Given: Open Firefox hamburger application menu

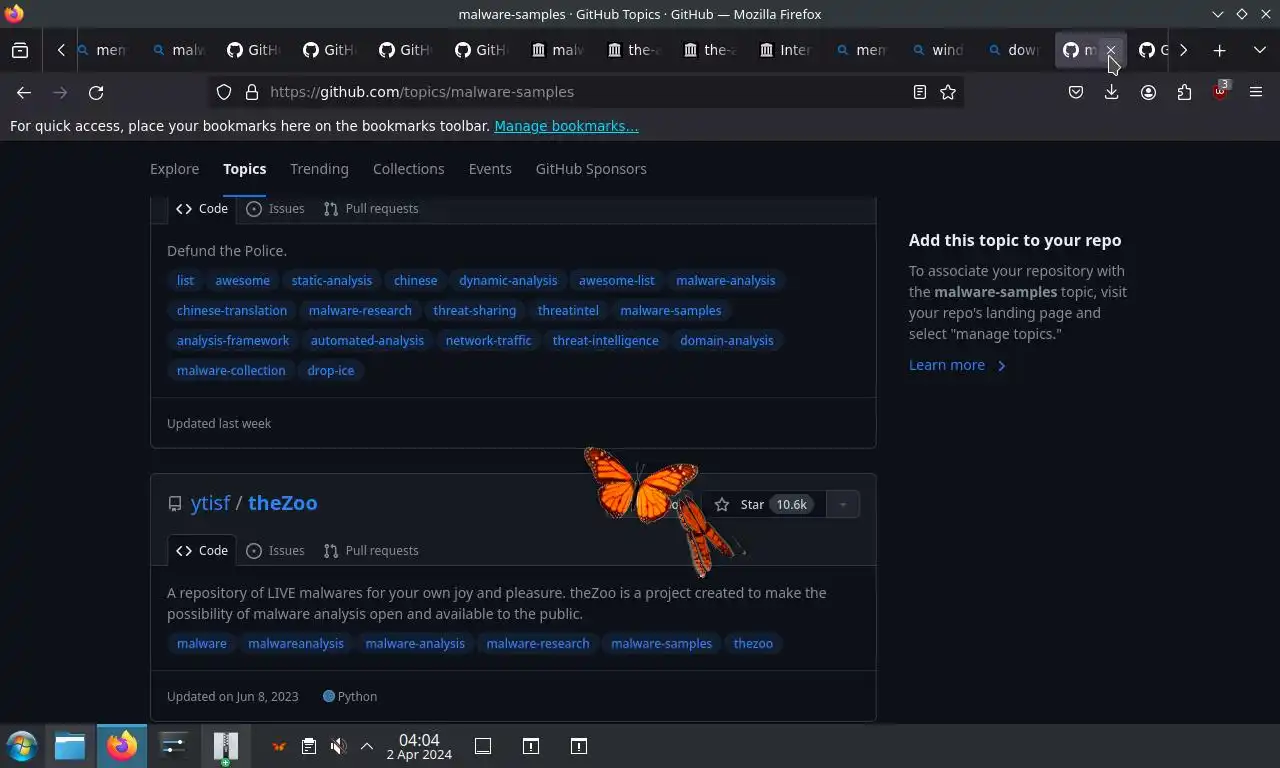Looking at the screenshot, I should pos(1256,92).
